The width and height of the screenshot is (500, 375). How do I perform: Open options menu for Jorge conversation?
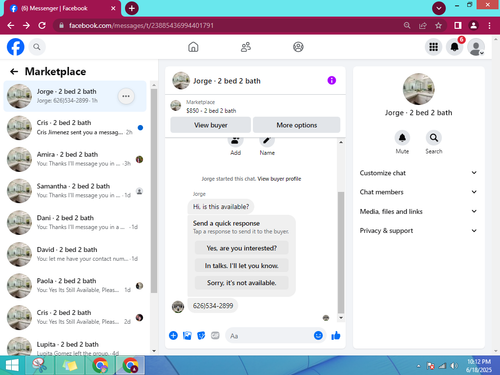click(126, 96)
